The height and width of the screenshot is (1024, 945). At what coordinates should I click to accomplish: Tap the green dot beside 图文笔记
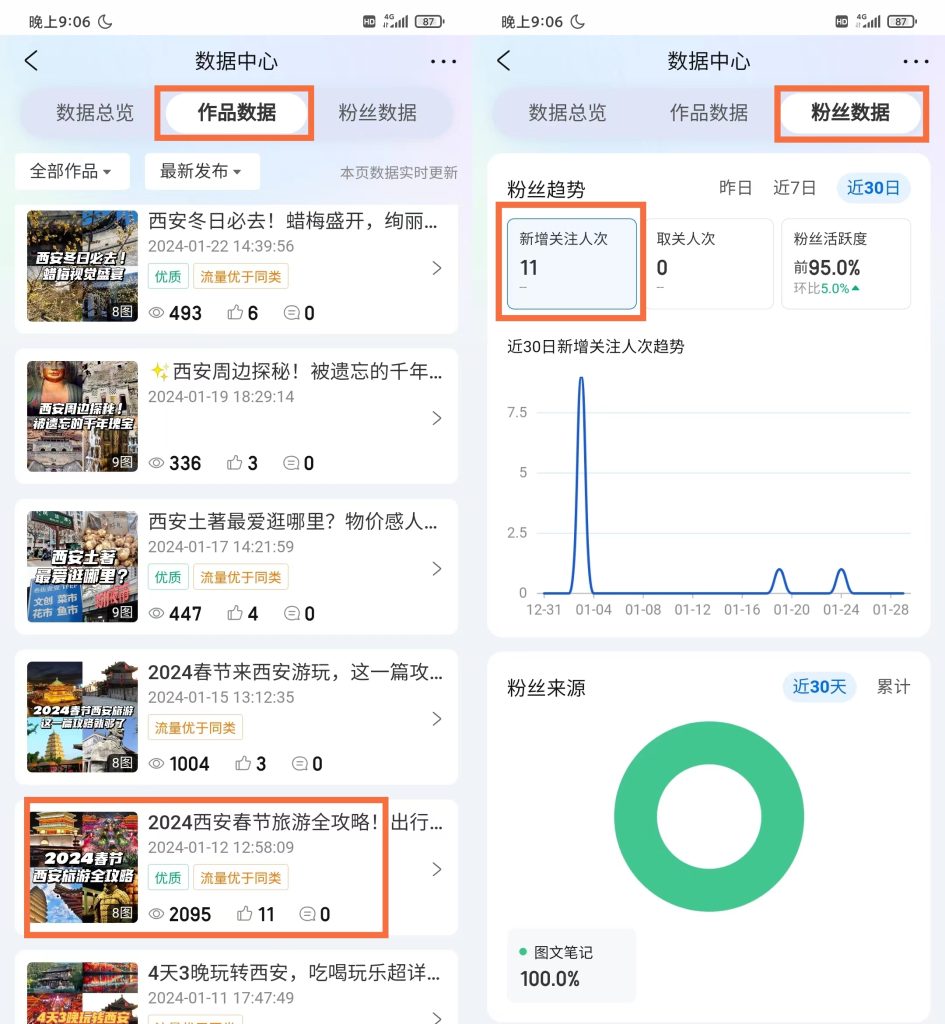522,952
